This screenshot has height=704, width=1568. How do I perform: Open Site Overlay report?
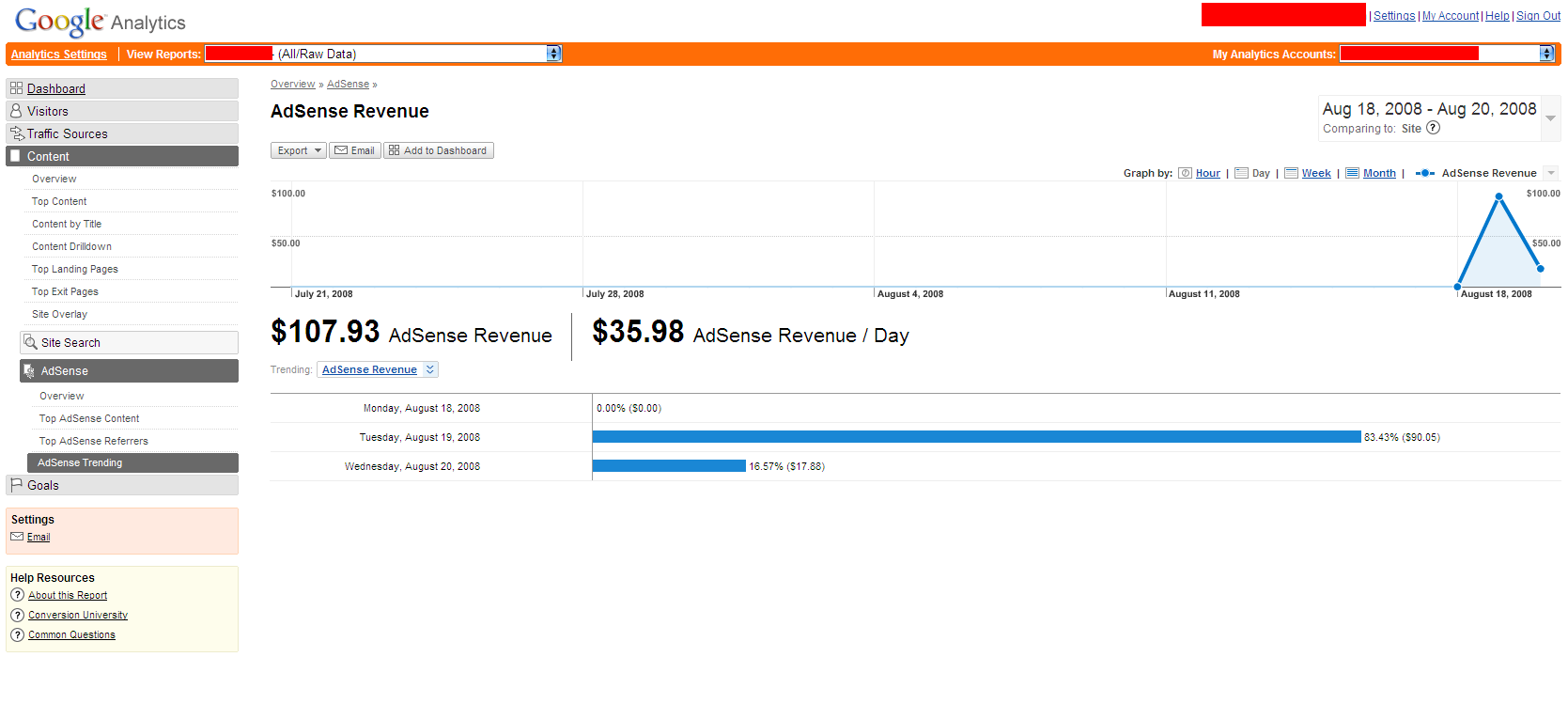coord(59,314)
